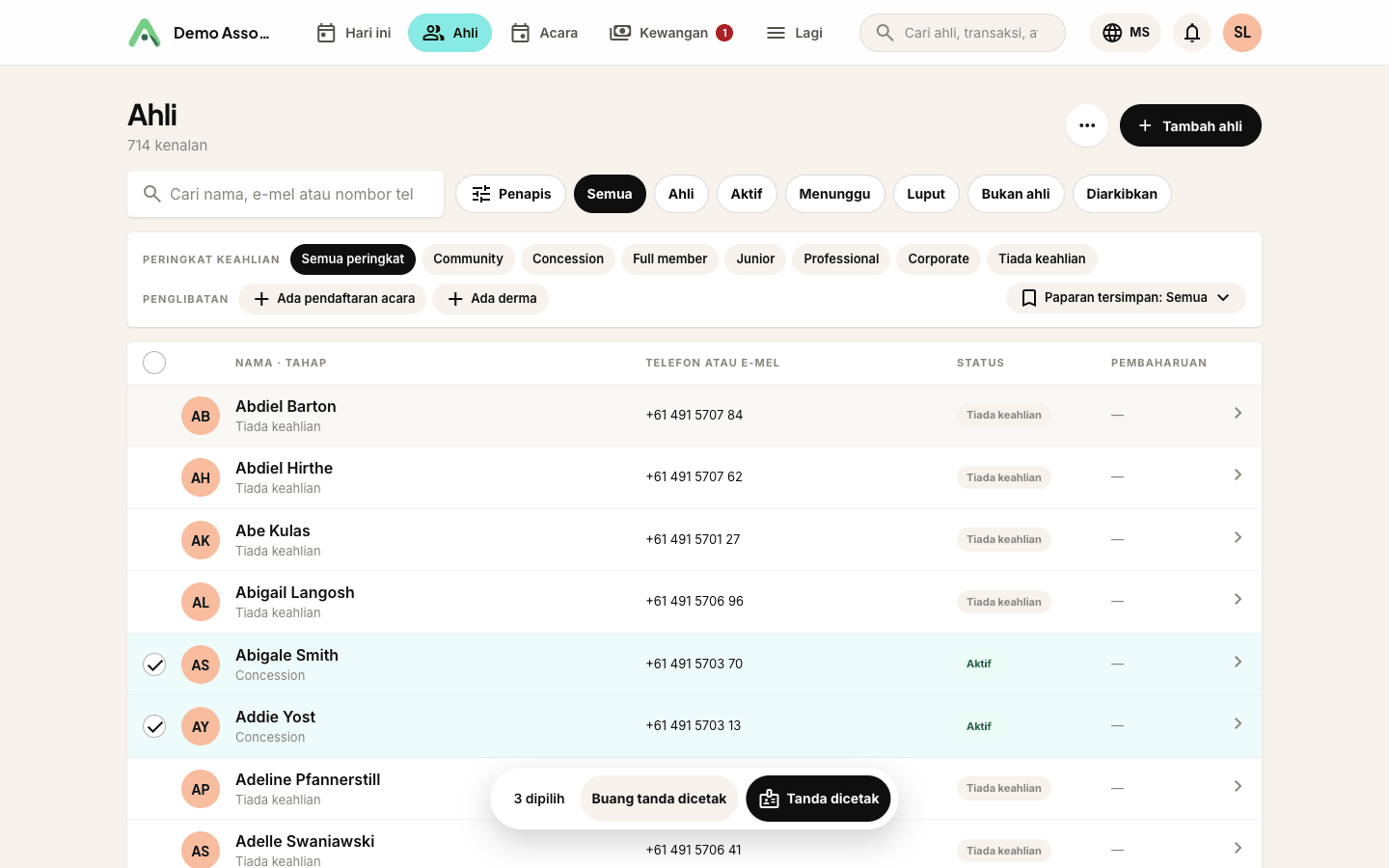The height and width of the screenshot is (868, 1389).
Task: Click the AB avatar for Abdiel Barton
Action: (x=201, y=416)
